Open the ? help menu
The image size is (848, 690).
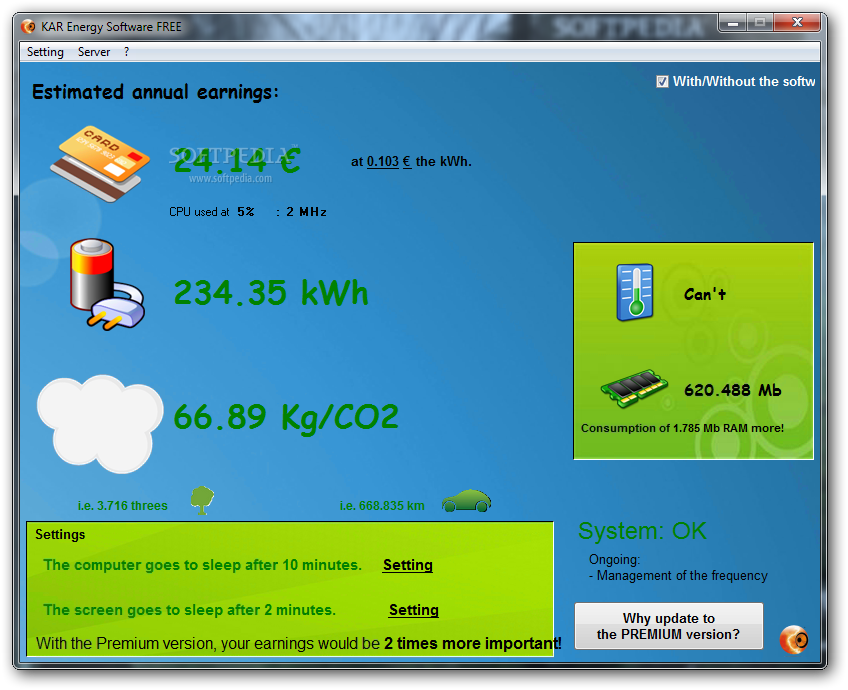[x=127, y=52]
